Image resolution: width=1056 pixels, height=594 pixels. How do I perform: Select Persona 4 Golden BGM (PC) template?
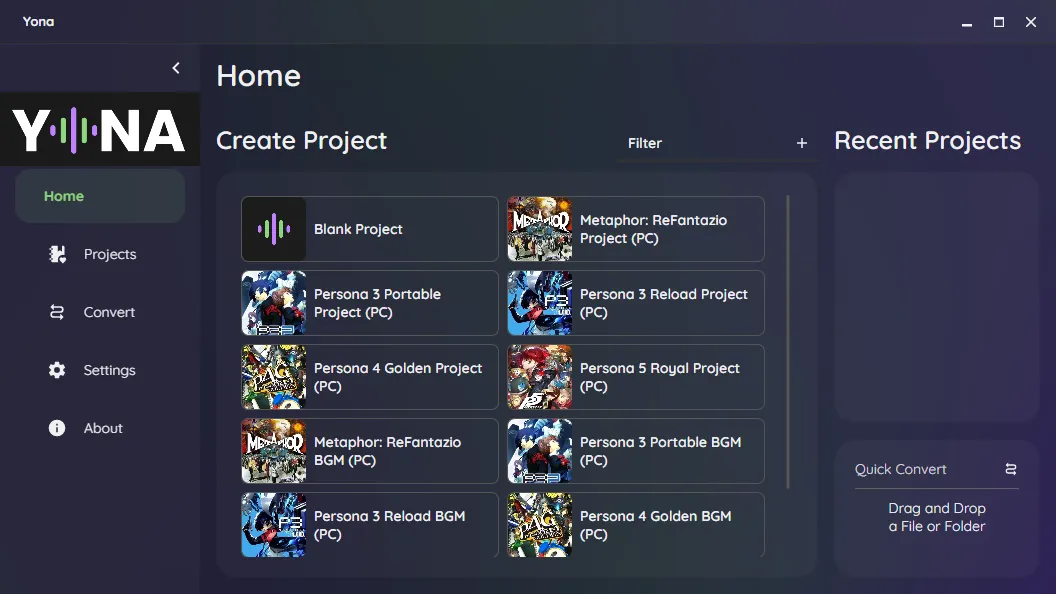coord(636,525)
